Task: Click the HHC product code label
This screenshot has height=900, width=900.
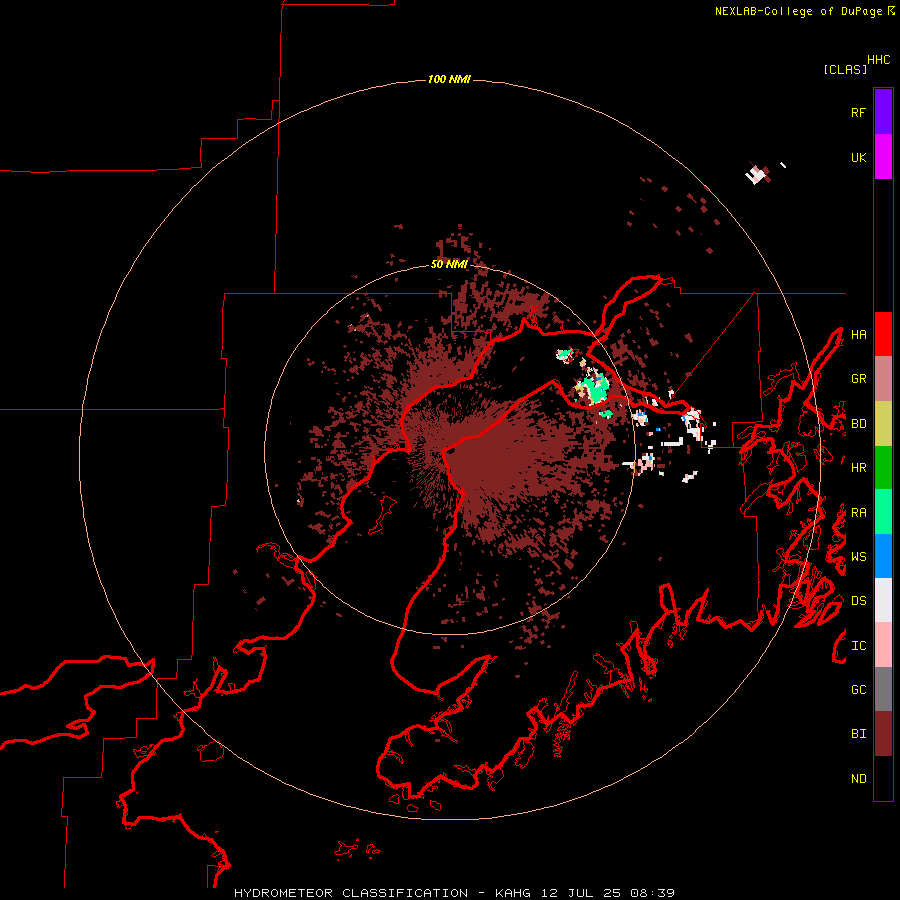Action: click(879, 60)
